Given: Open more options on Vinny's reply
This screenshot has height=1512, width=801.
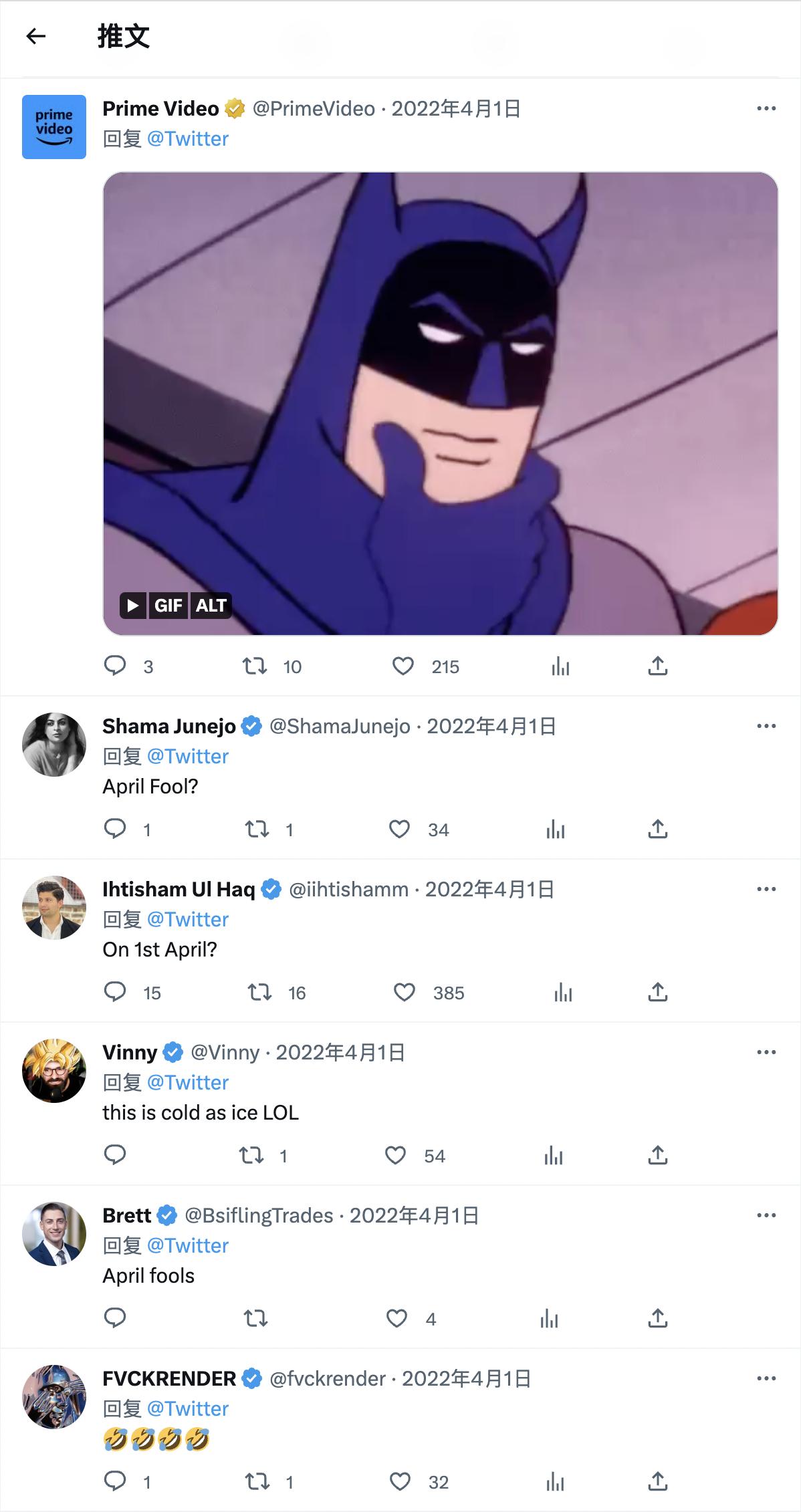Looking at the screenshot, I should (x=766, y=1052).
